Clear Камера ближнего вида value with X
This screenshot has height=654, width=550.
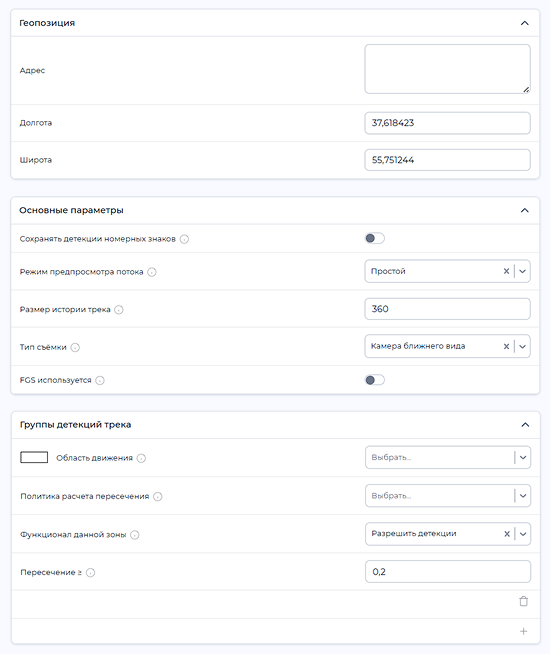coord(506,346)
